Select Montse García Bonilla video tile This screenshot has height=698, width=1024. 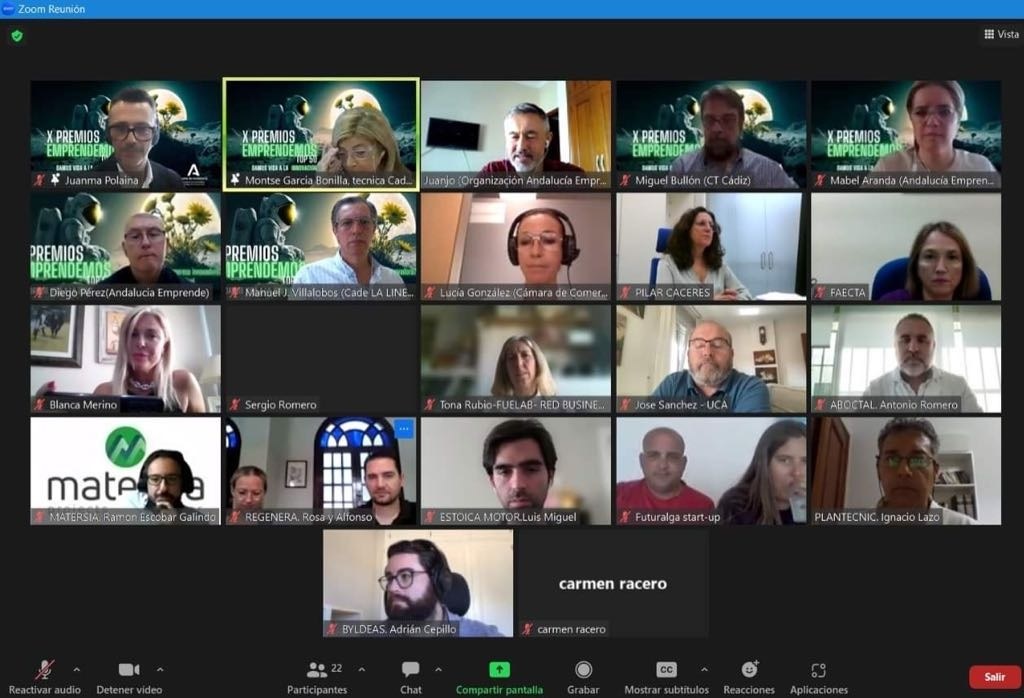(x=321, y=135)
